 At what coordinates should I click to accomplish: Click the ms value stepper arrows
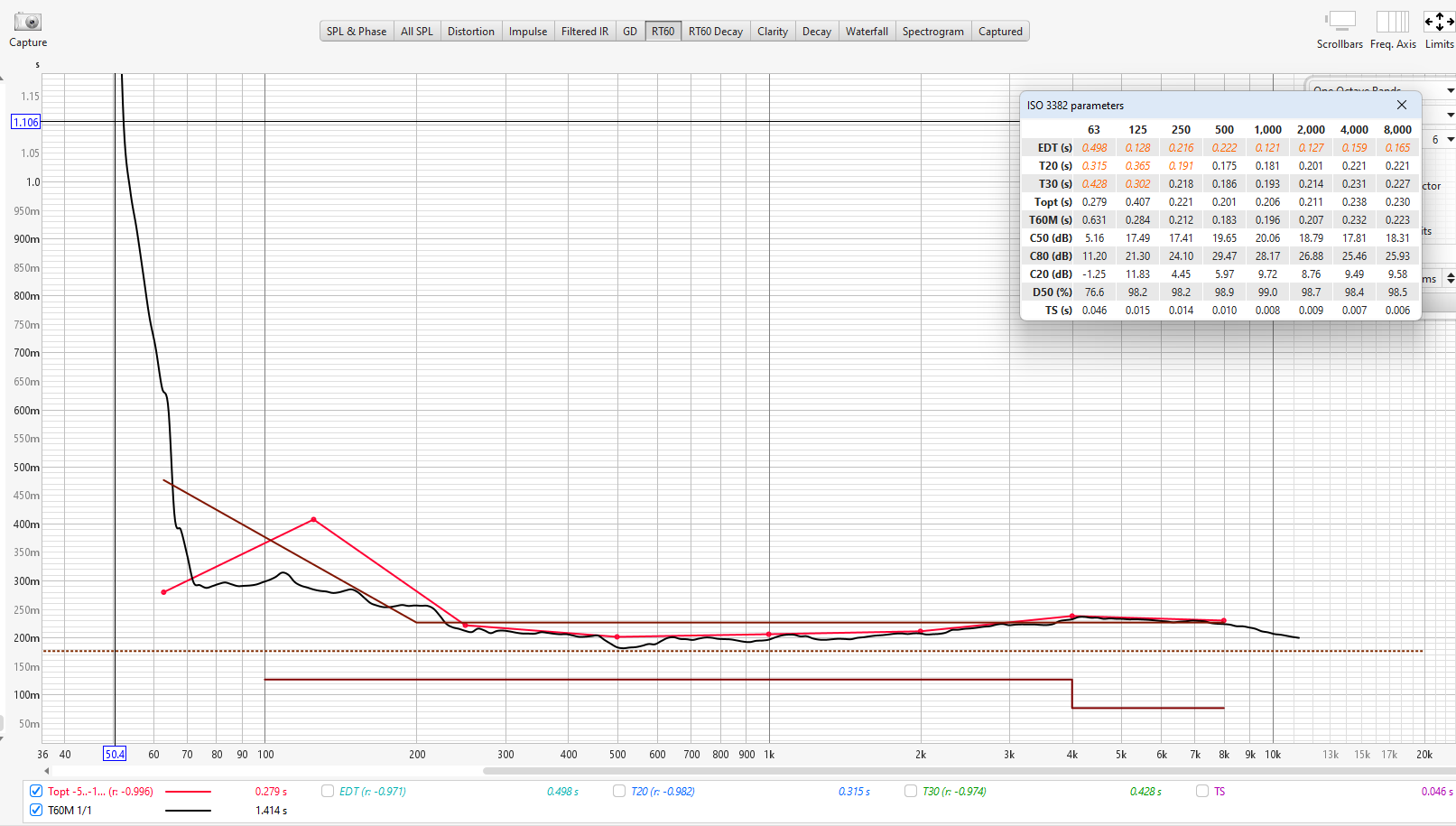[1450, 279]
